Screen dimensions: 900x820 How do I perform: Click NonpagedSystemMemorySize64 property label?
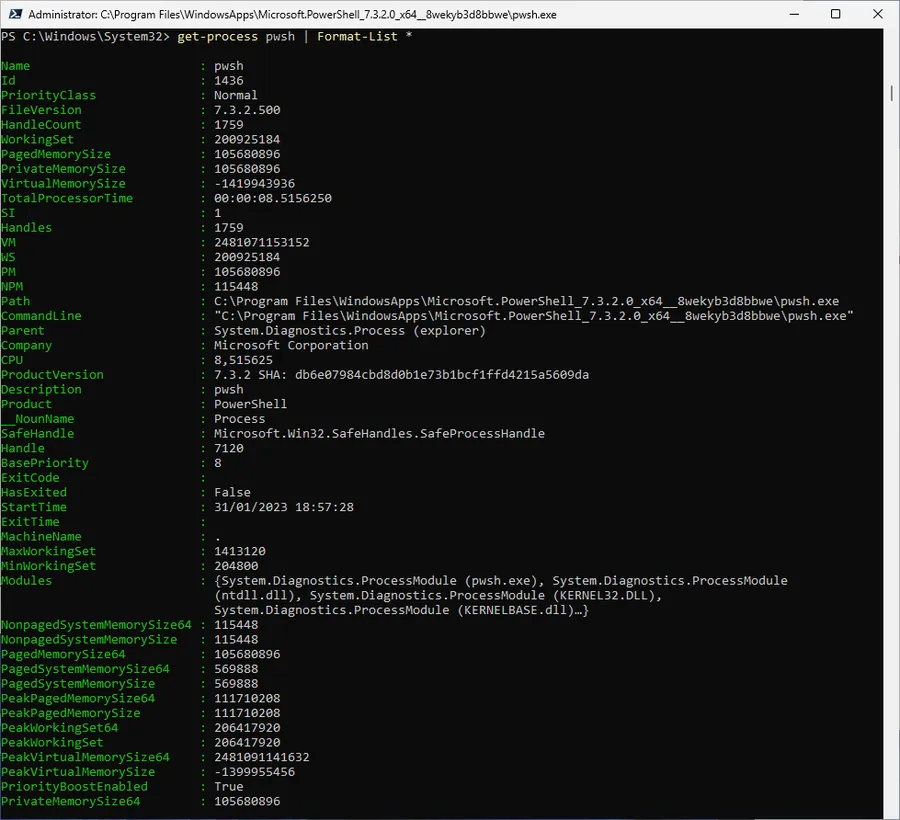[96, 625]
